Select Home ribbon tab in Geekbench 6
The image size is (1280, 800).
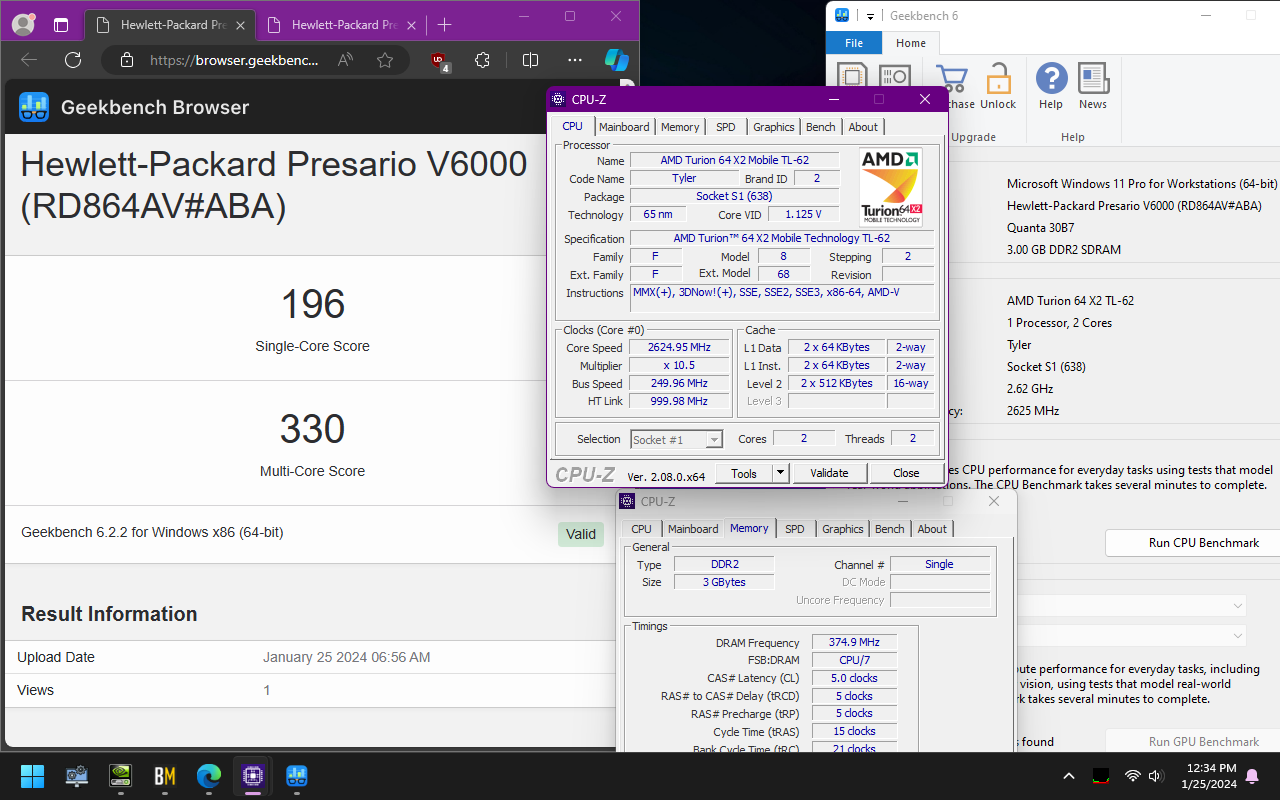tap(911, 43)
